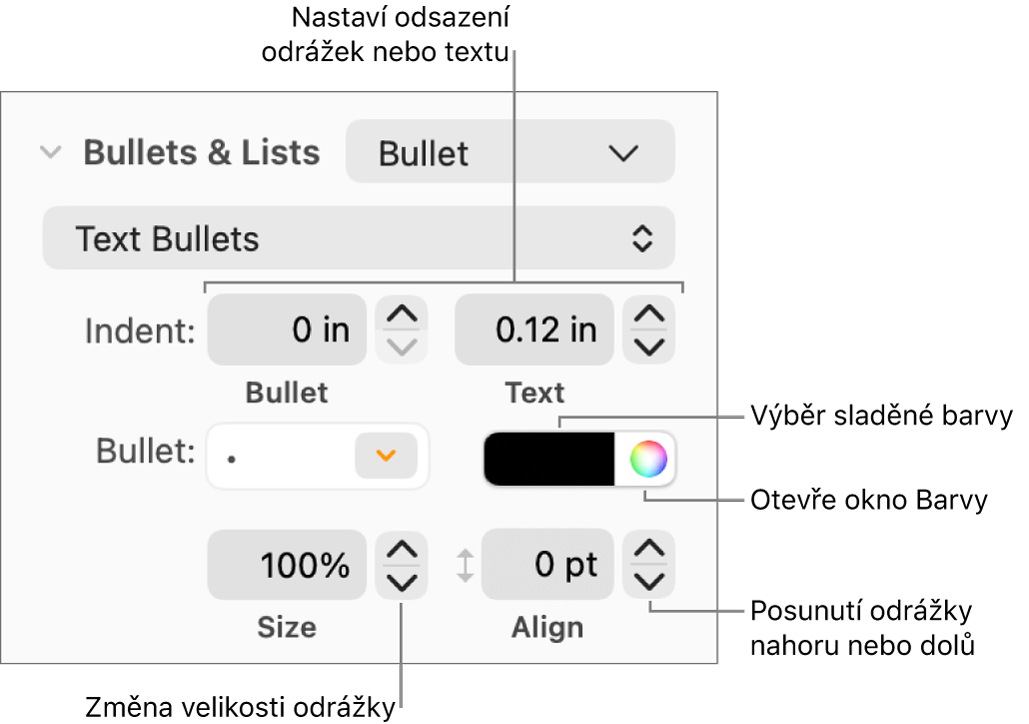The height and width of the screenshot is (724, 1029).
Task: Select Bullet from the list format popup
Action: [x=509, y=152]
